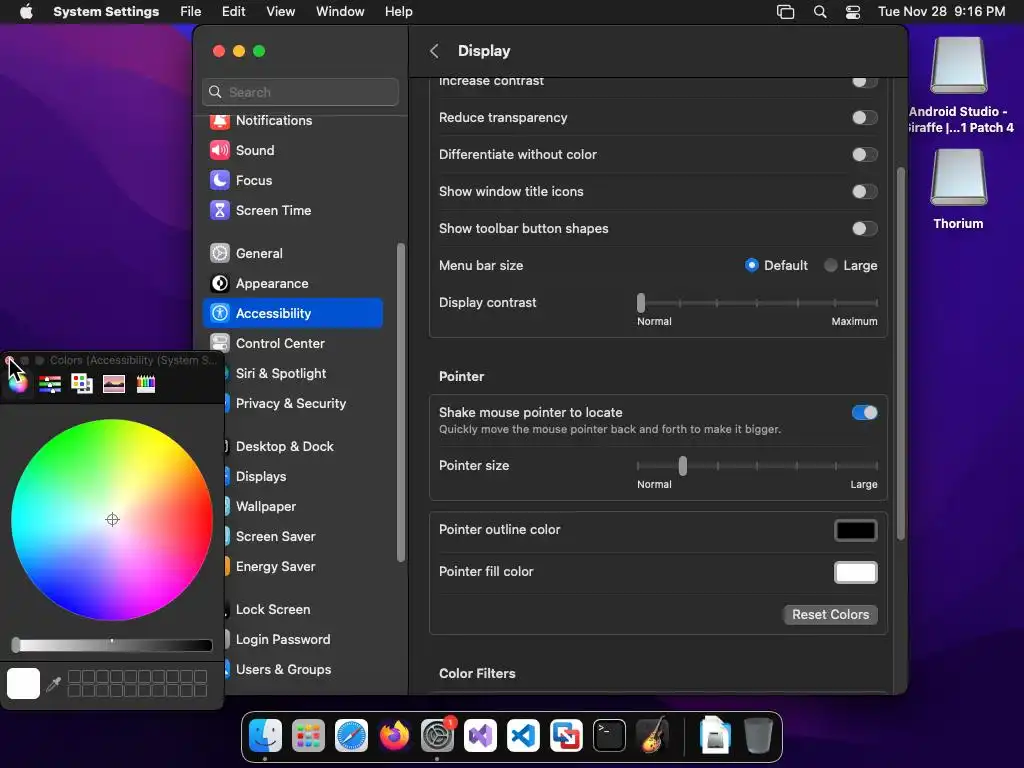The width and height of the screenshot is (1024, 768).
Task: Open Launchpad from the Dock
Action: tap(308, 736)
